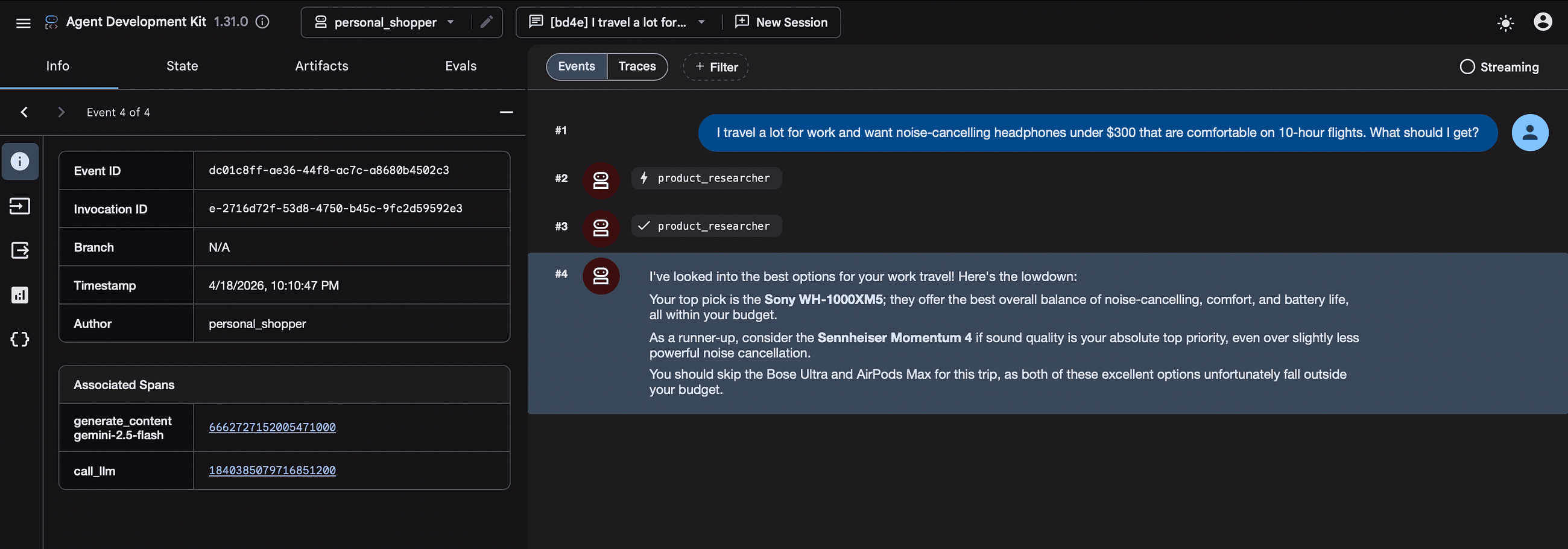Open the Artifacts tab
Screen dimensions: 1568x549
point(321,66)
